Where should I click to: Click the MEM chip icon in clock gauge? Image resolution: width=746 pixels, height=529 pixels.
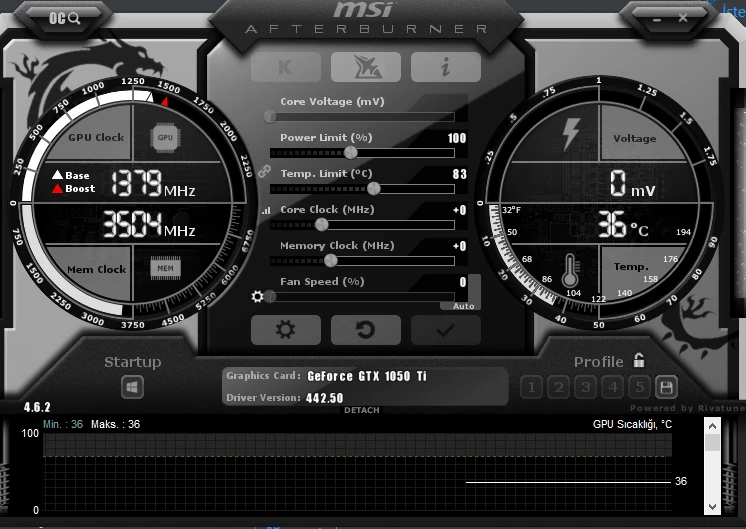[x=165, y=268]
